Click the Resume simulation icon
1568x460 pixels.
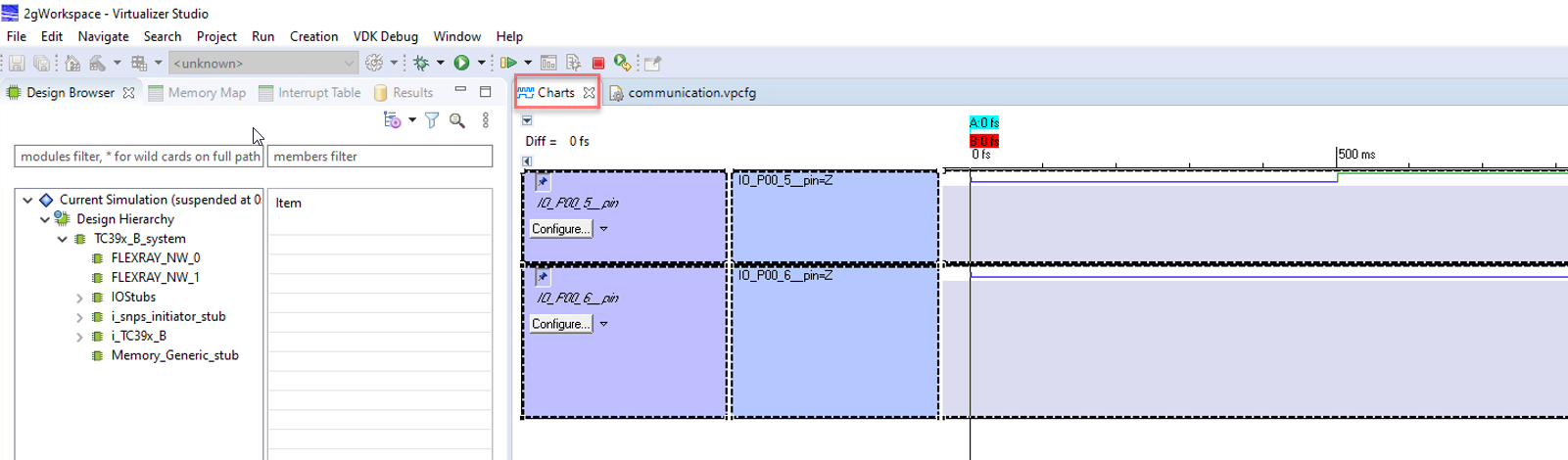(x=507, y=64)
